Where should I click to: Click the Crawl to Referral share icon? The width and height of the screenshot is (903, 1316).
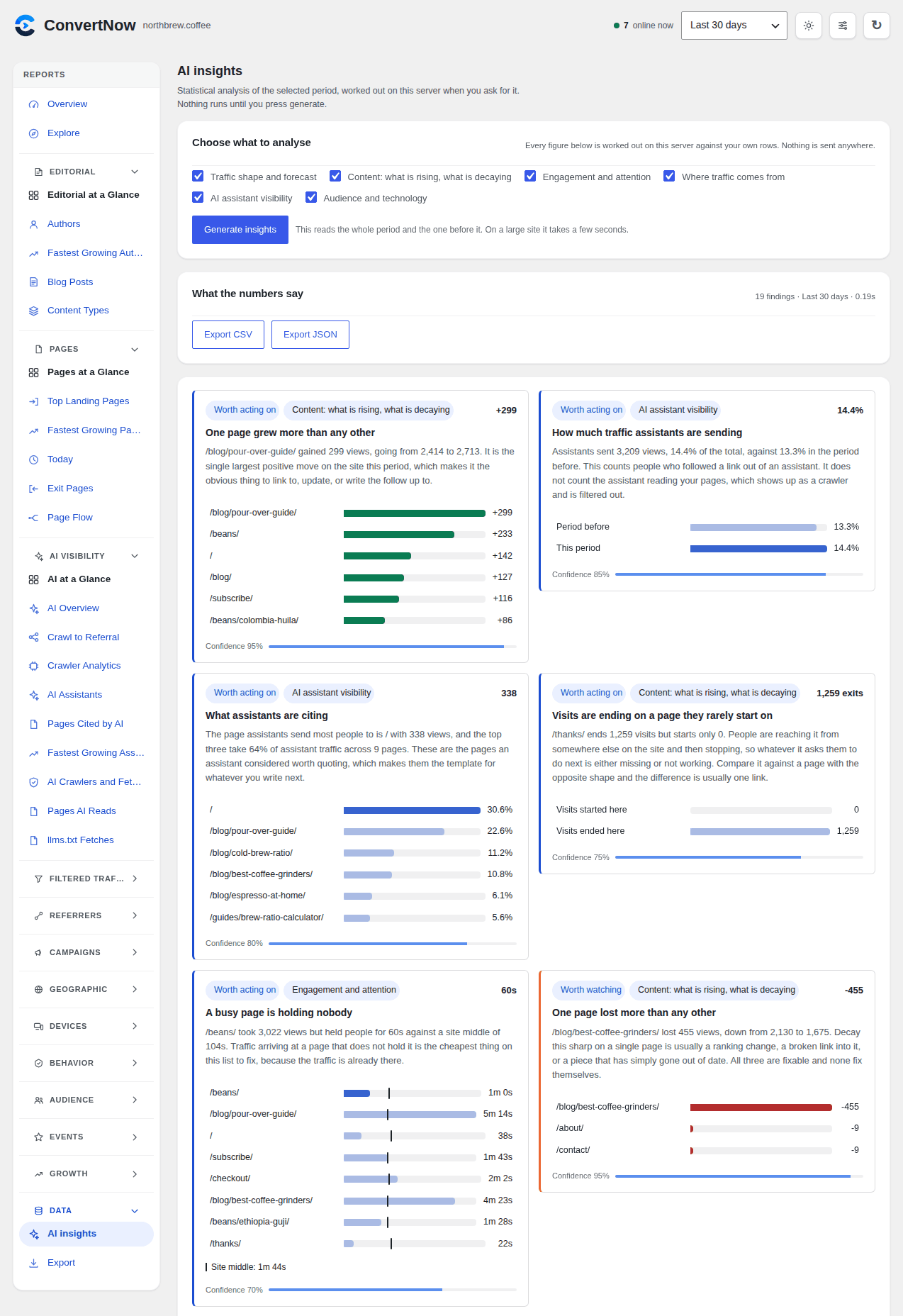tap(33, 637)
